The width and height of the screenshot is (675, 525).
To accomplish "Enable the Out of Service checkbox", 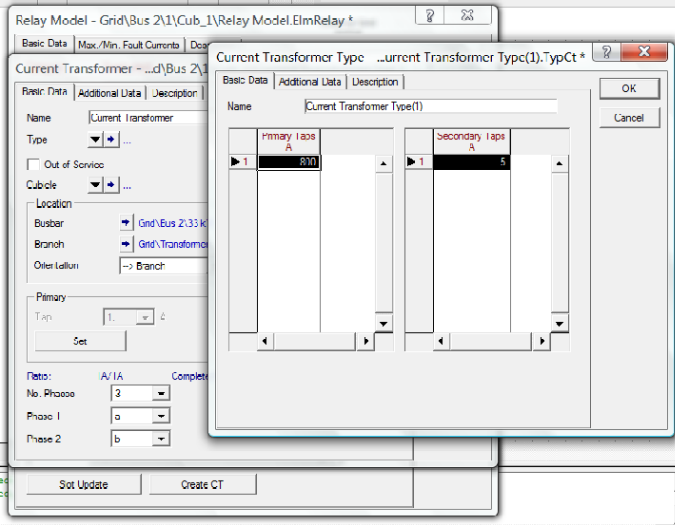I will coord(33,164).
